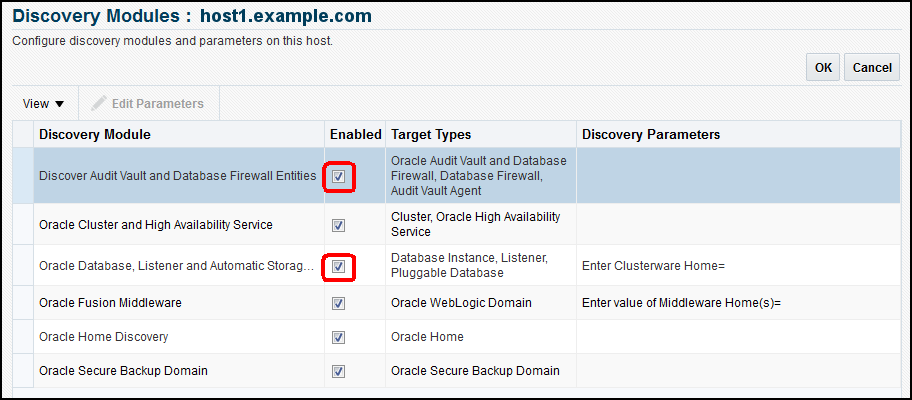912x400 pixels.
Task: Select the Oracle Fusion Middleware row
Action: click(x=110, y=302)
